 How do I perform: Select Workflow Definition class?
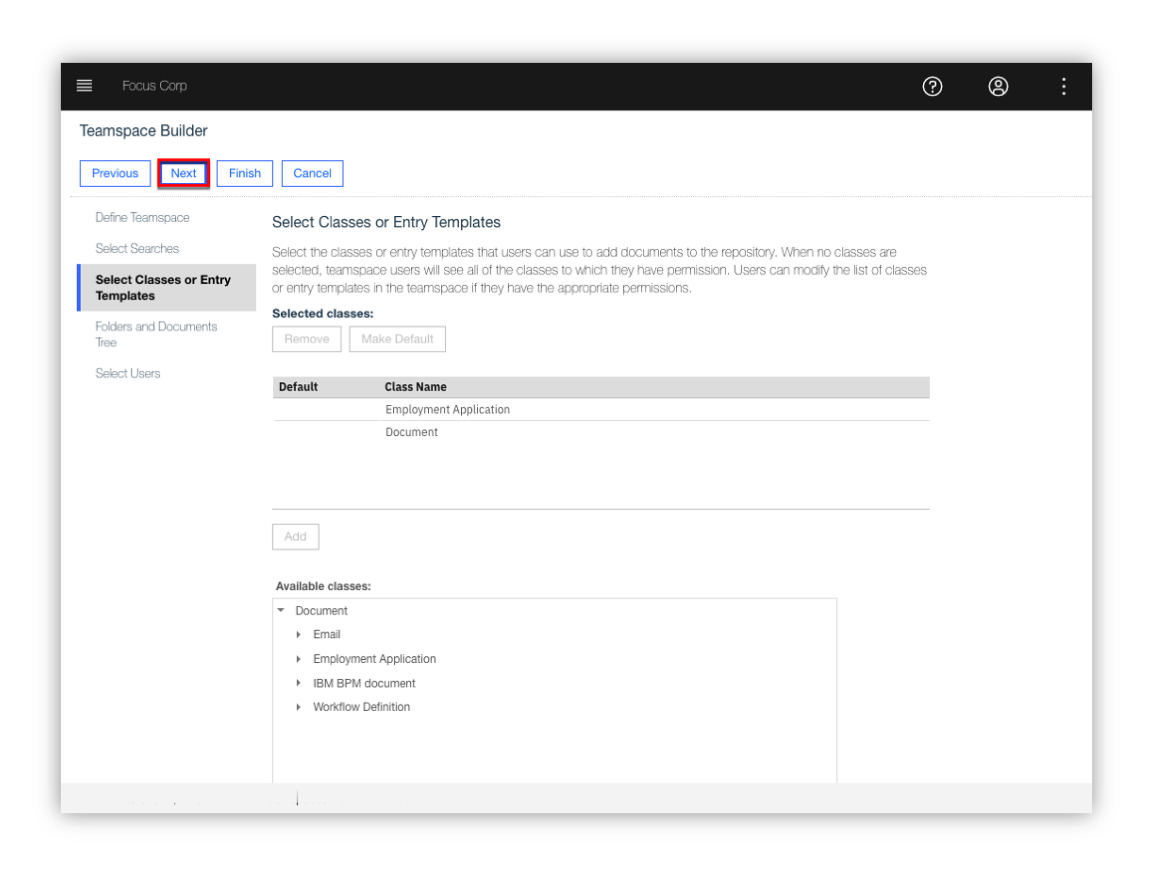(x=361, y=707)
